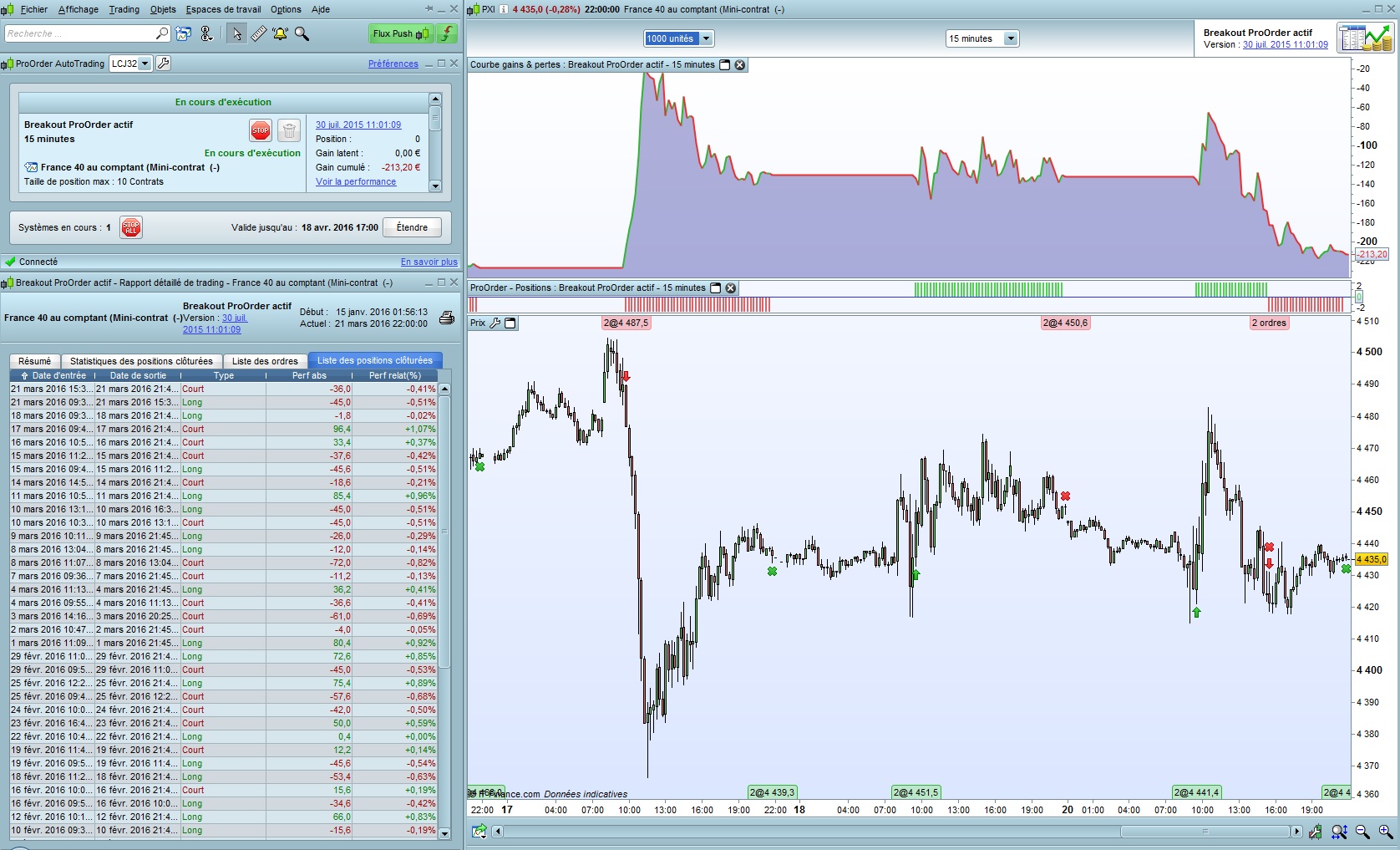1400x850 pixels.
Task: Open the Prix panel wrench settings
Action: pyautogui.click(x=495, y=323)
